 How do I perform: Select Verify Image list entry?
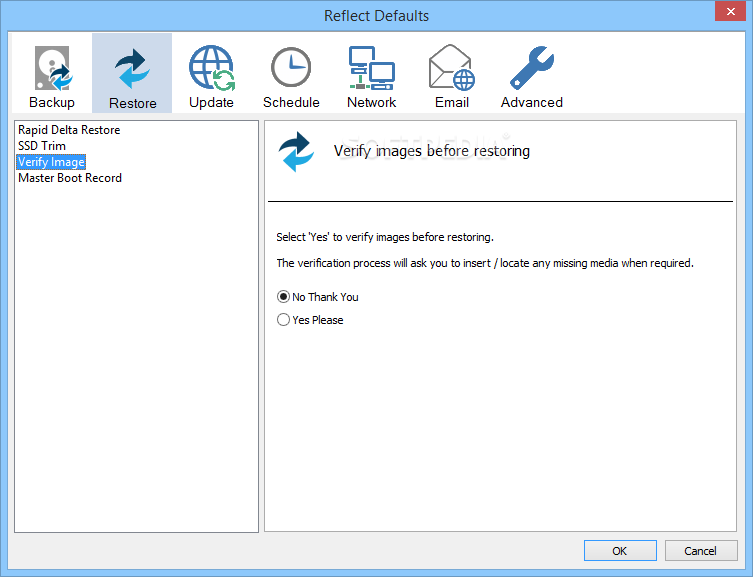tap(51, 162)
